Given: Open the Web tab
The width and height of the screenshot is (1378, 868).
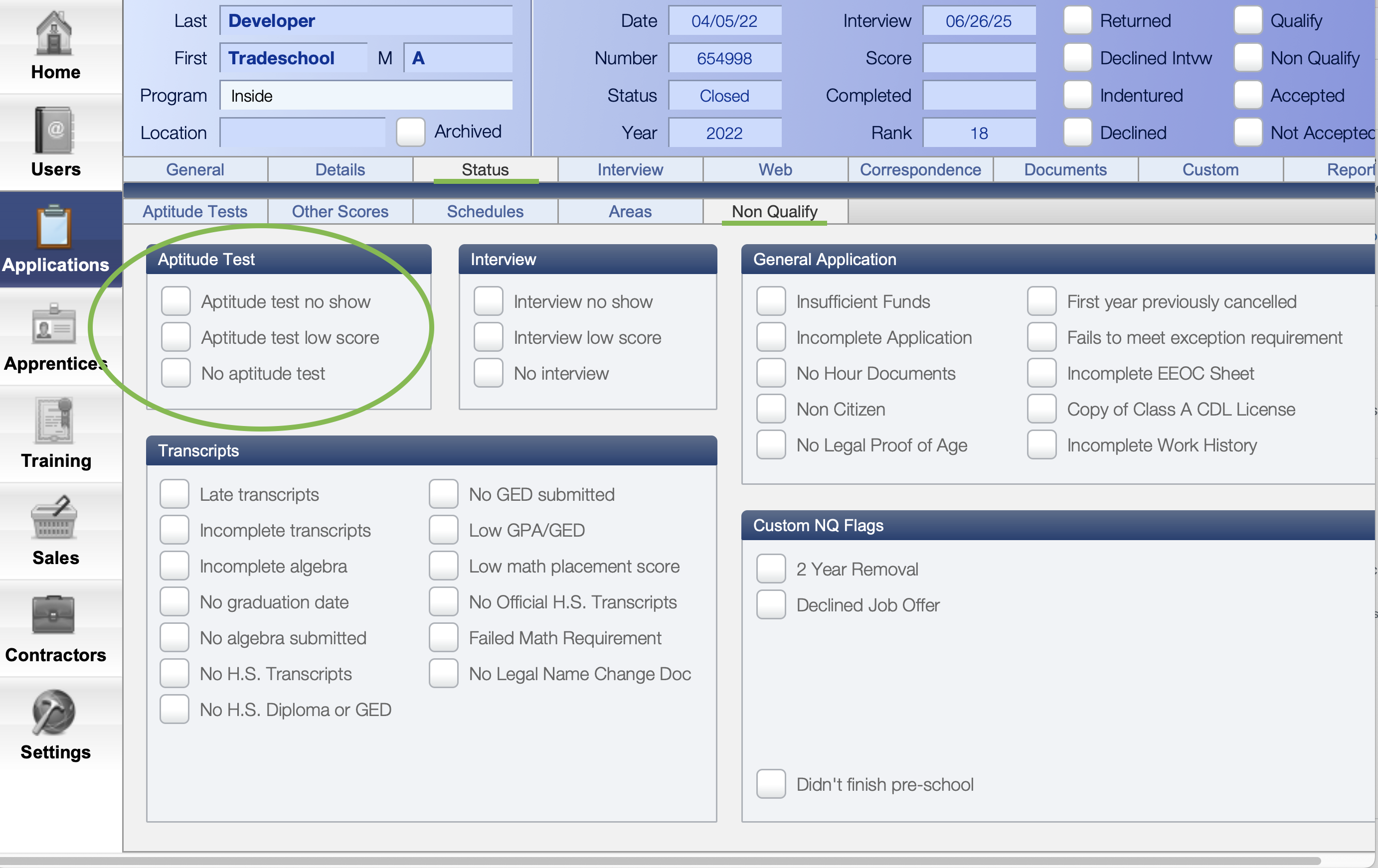Looking at the screenshot, I should (x=775, y=170).
